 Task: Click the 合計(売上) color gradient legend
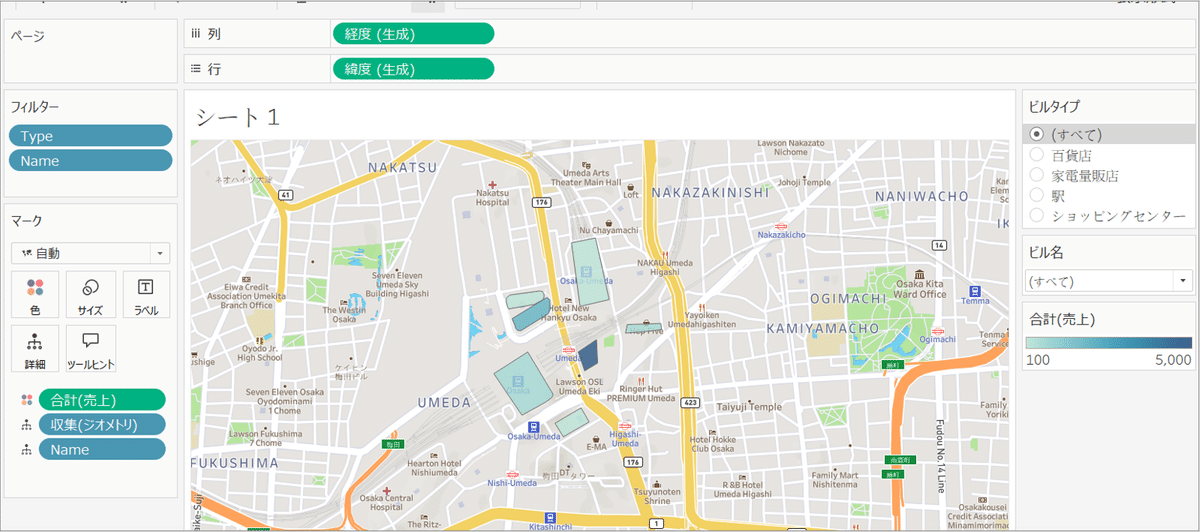coord(1109,343)
